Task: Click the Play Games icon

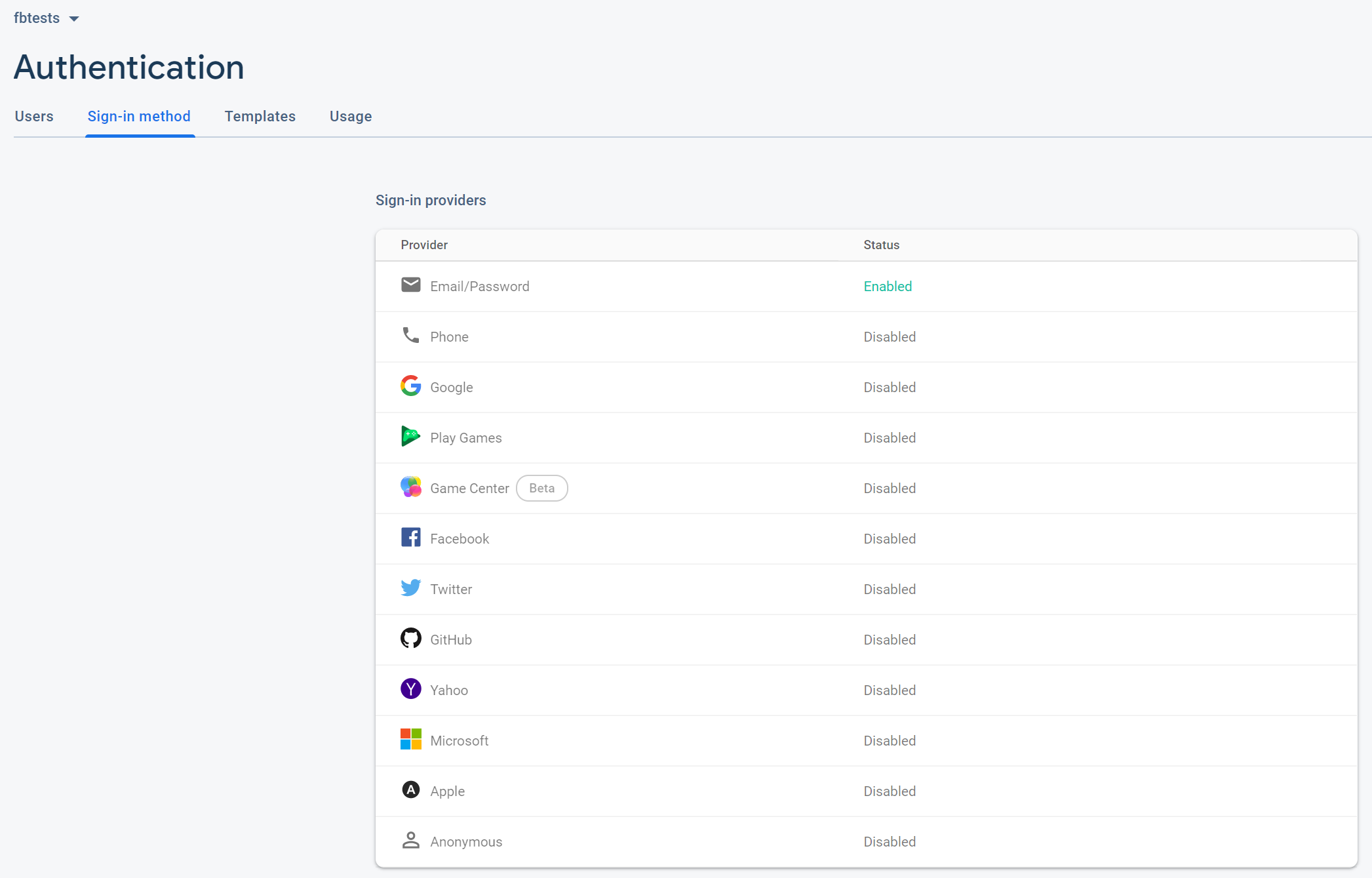Action: click(x=410, y=436)
